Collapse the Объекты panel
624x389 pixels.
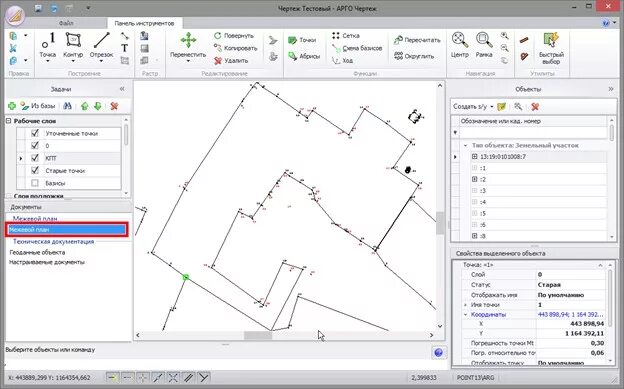coord(611,89)
